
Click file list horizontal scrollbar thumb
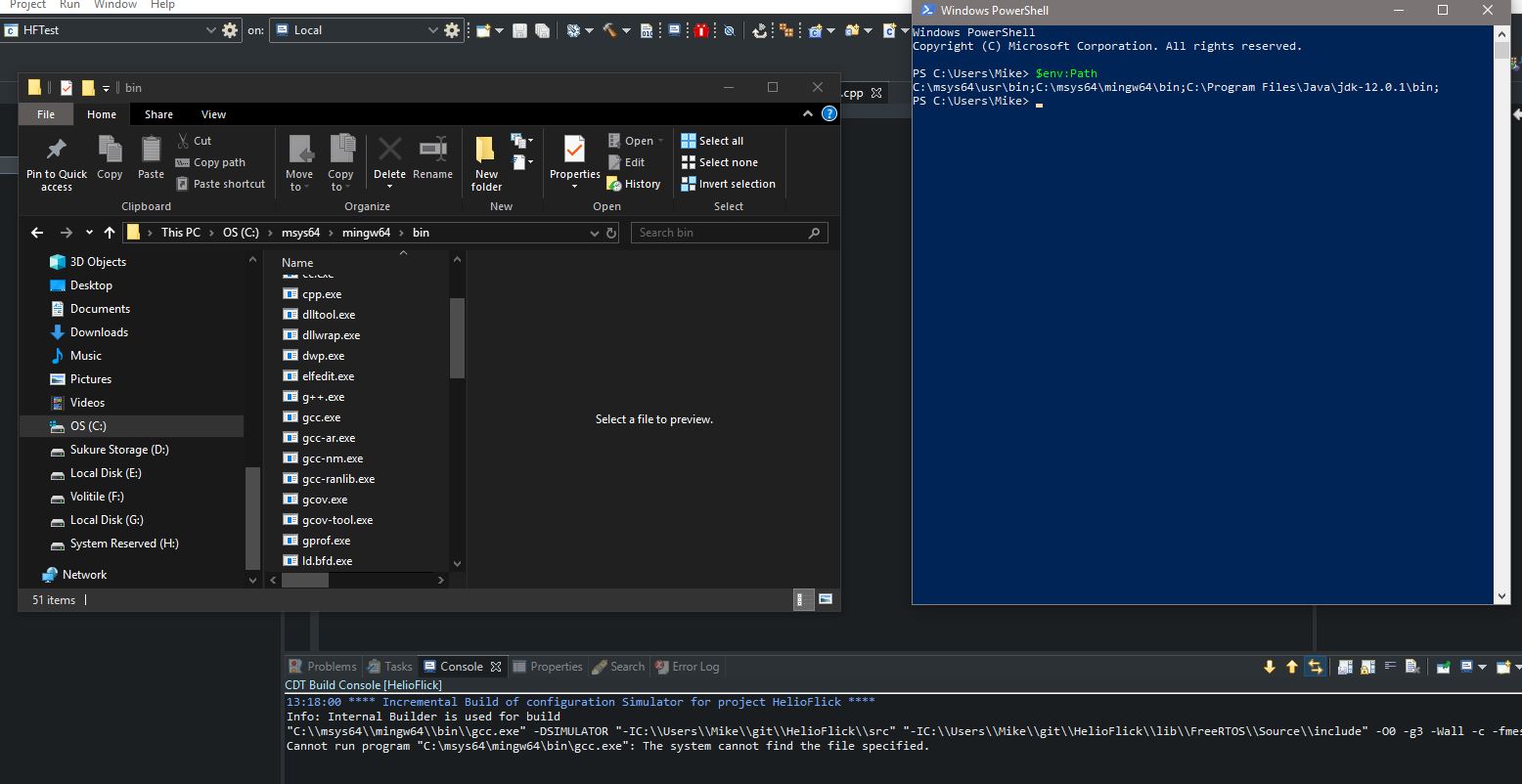point(305,580)
